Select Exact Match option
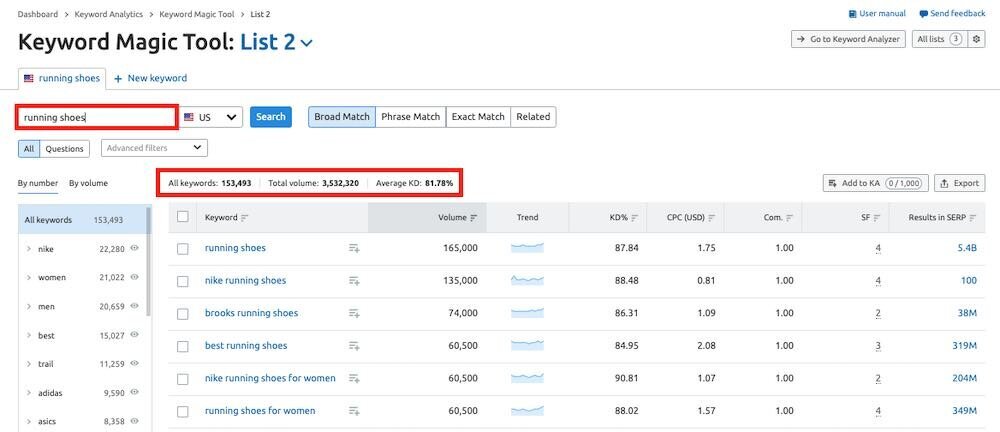Image resolution: width=1000 pixels, height=432 pixels. (x=478, y=117)
